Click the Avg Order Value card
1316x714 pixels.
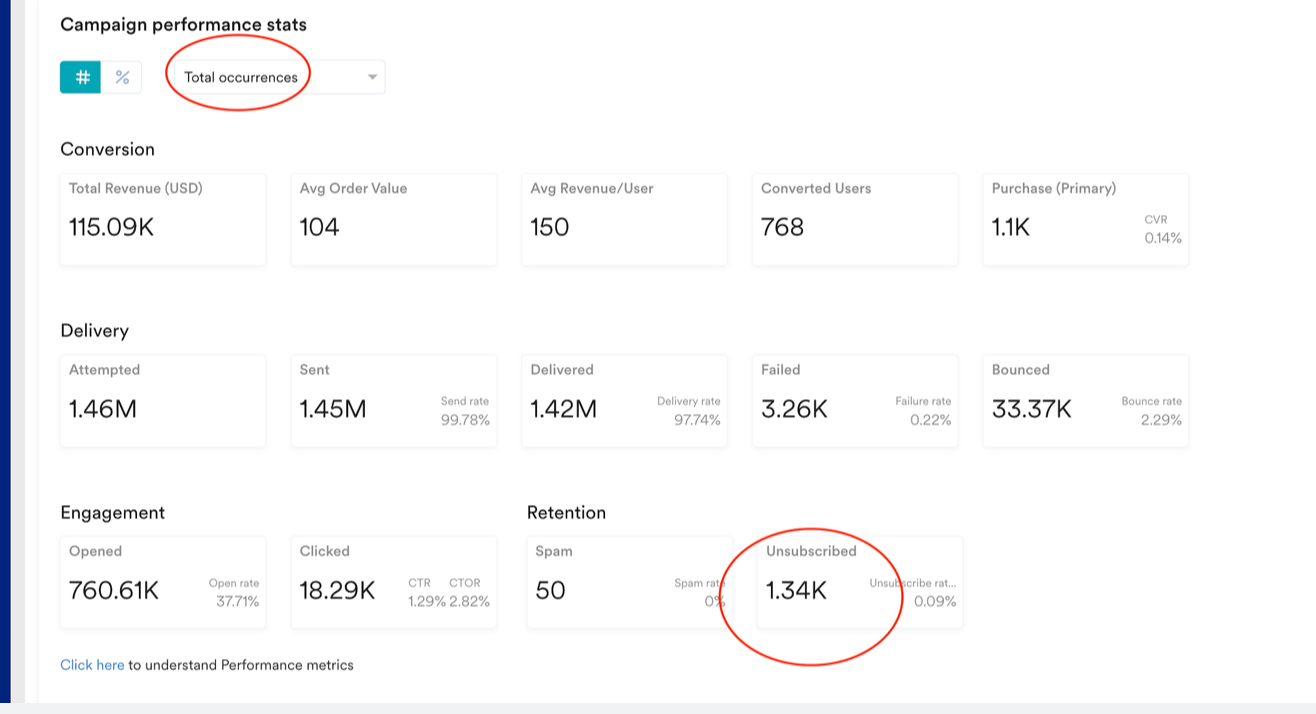tap(393, 219)
